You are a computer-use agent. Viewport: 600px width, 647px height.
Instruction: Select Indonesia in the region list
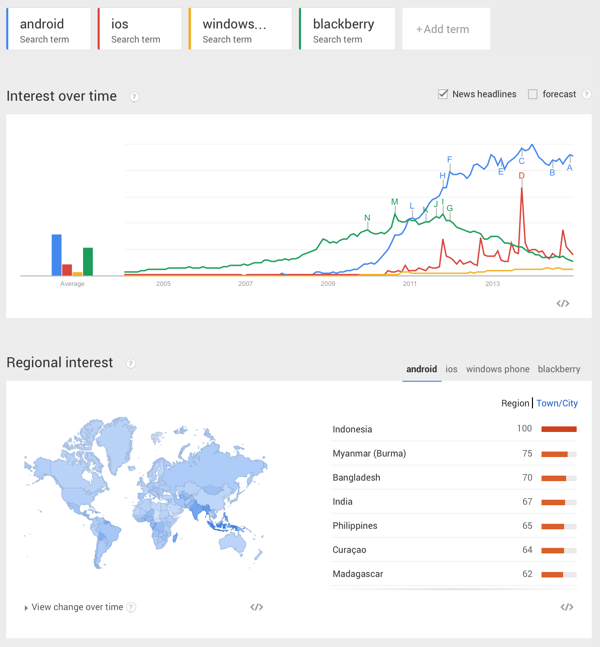(x=352, y=429)
